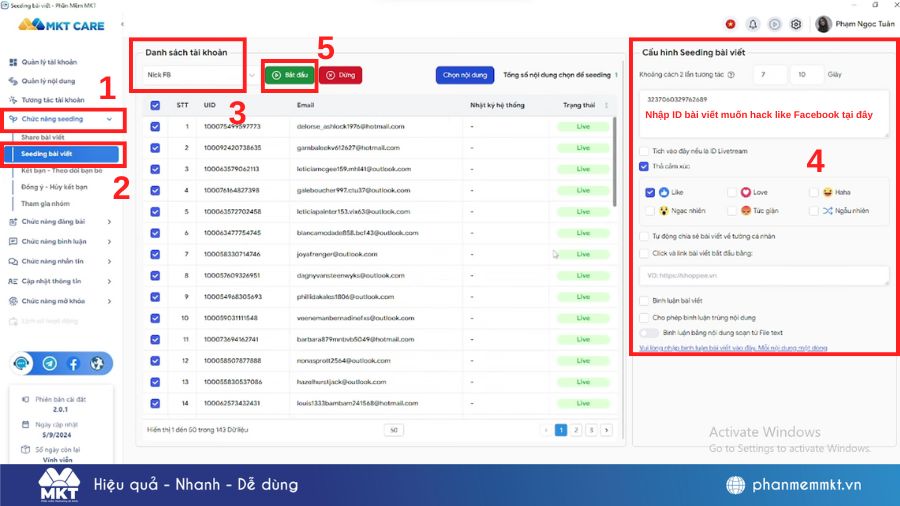This screenshot has width=900, height=506.
Task: Click the red record icon in header
Action: tap(730, 24)
